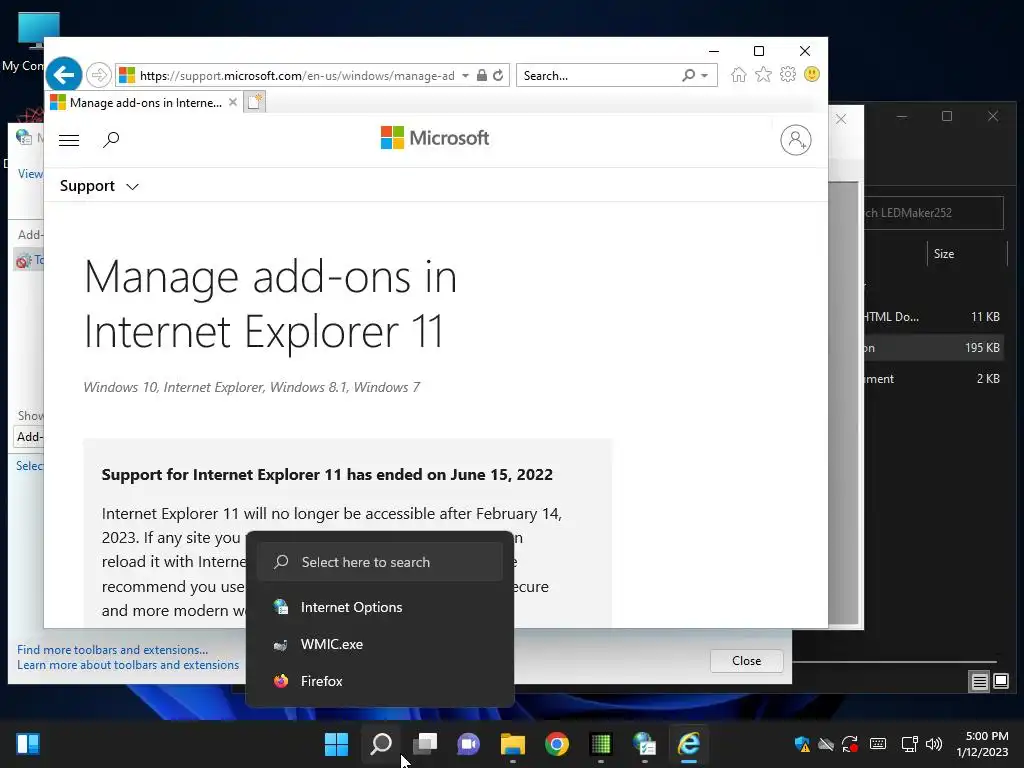The width and height of the screenshot is (1024, 768).
Task: Open Windows Security tray icon
Action: pos(802,744)
